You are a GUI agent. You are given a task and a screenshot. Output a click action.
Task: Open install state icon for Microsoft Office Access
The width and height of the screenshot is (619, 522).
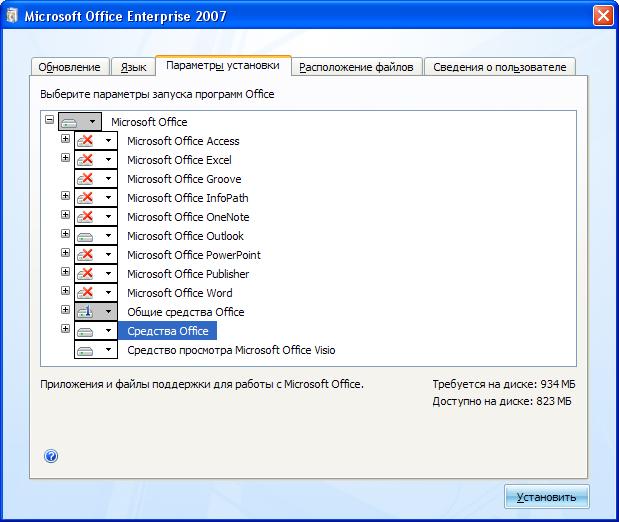[x=87, y=141]
